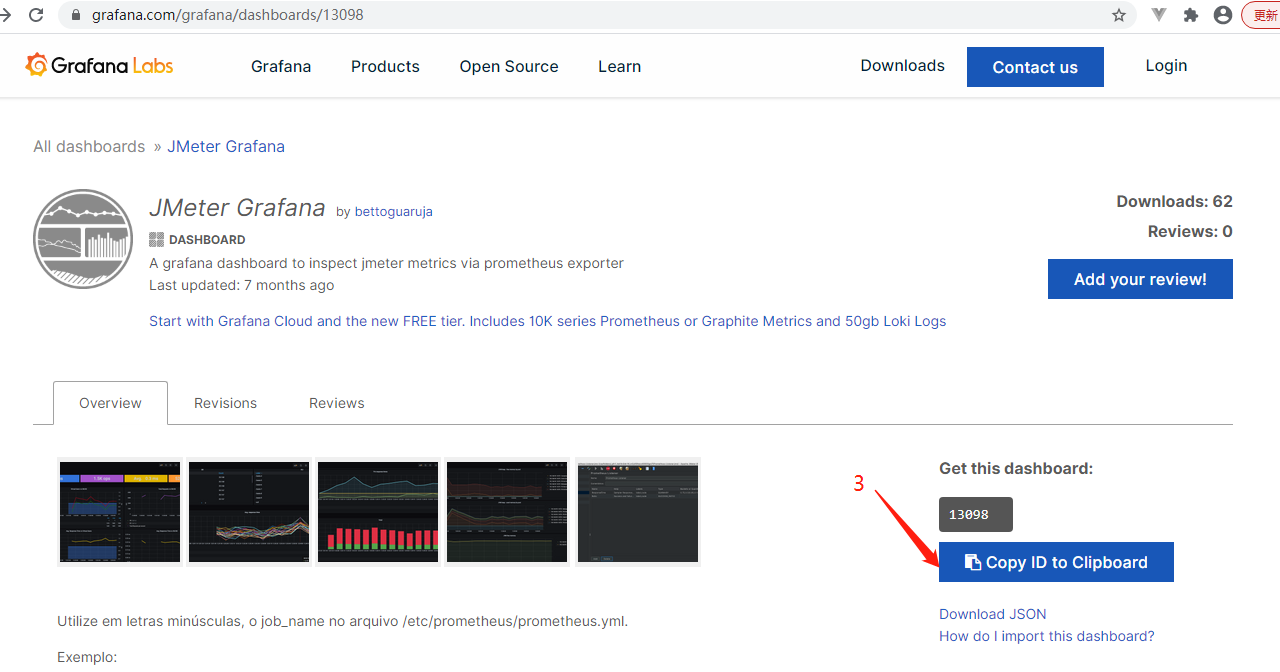Click the JMeter Grafana title heading

[237, 208]
